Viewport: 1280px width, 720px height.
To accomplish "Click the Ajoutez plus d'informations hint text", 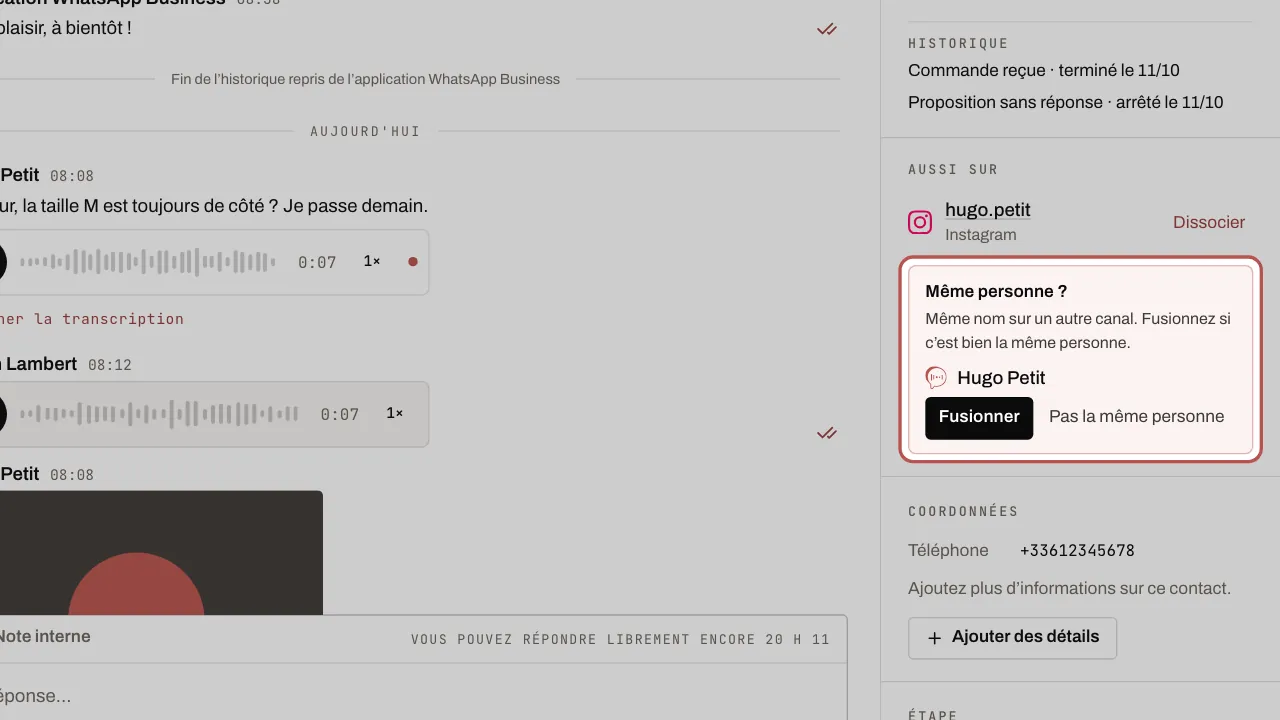I will (1069, 588).
